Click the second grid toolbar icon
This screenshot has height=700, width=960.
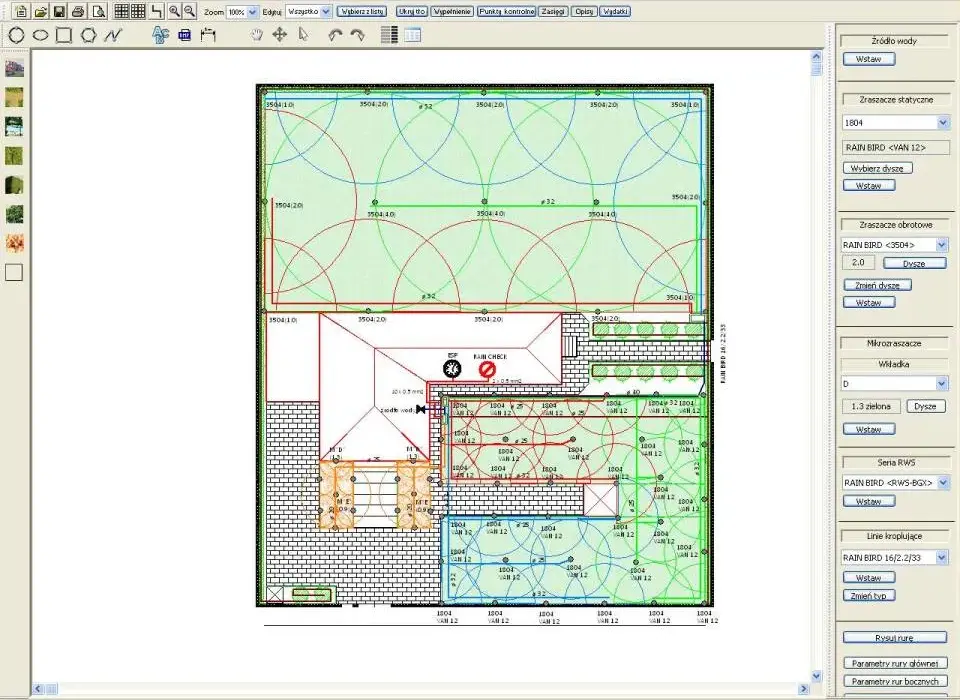pos(138,11)
